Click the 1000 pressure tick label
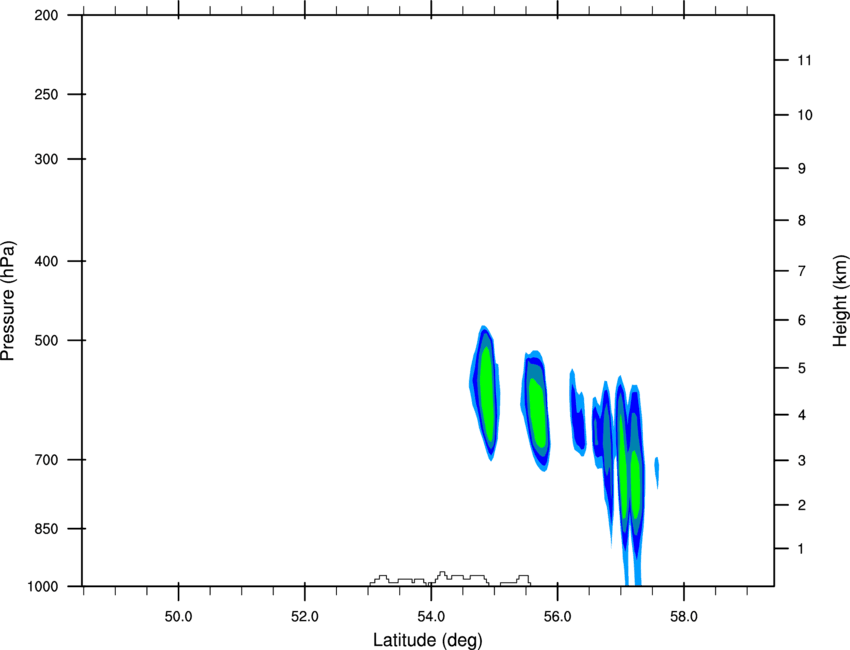Viewport: 850px width, 650px height. tap(43, 587)
